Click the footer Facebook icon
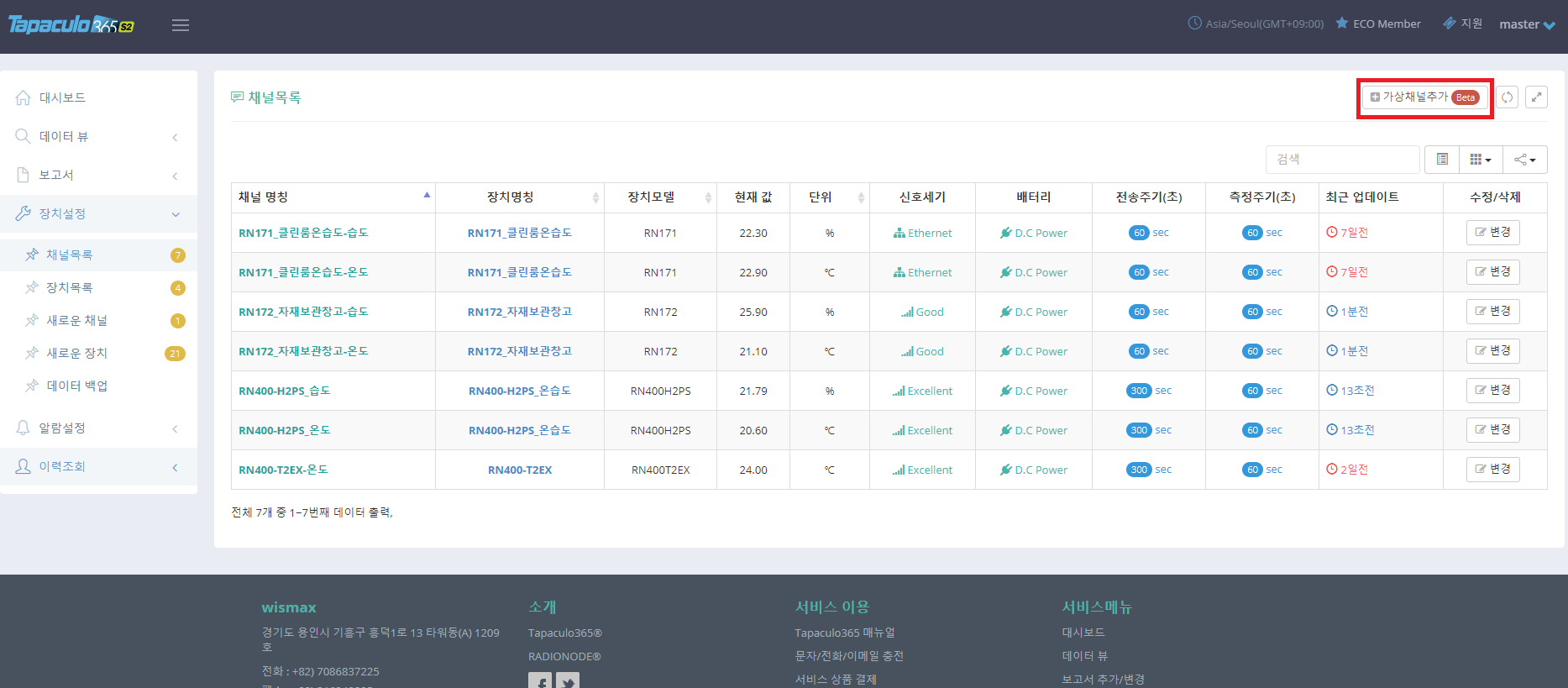Screen dimensions: 1568x688 click(x=540, y=680)
